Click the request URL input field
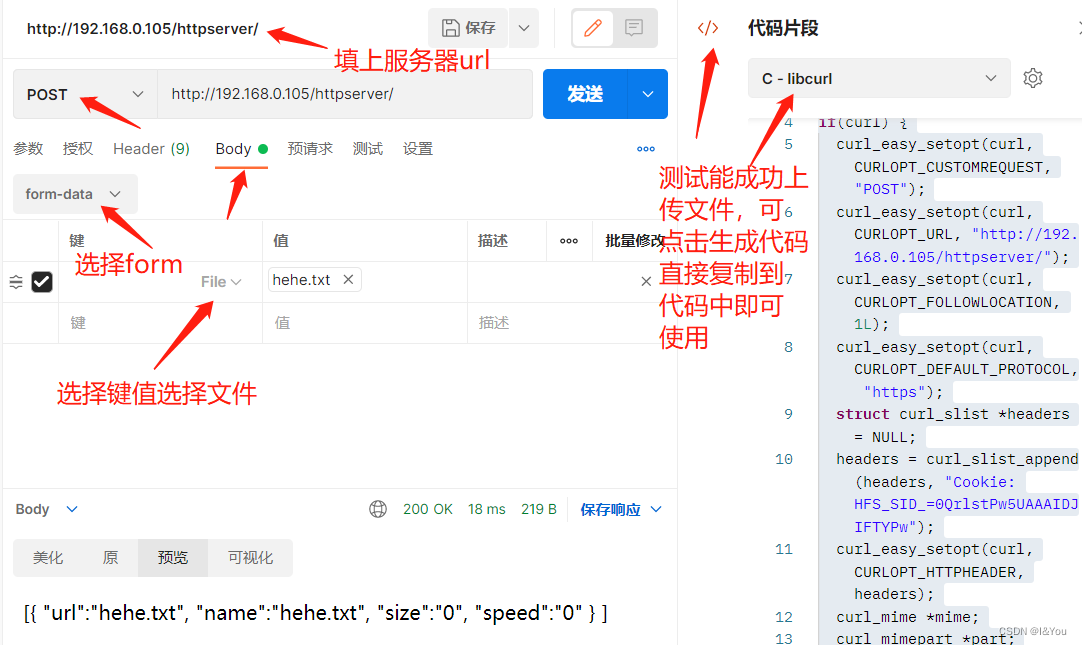Viewport: 1082px width, 645px height. tap(345, 95)
